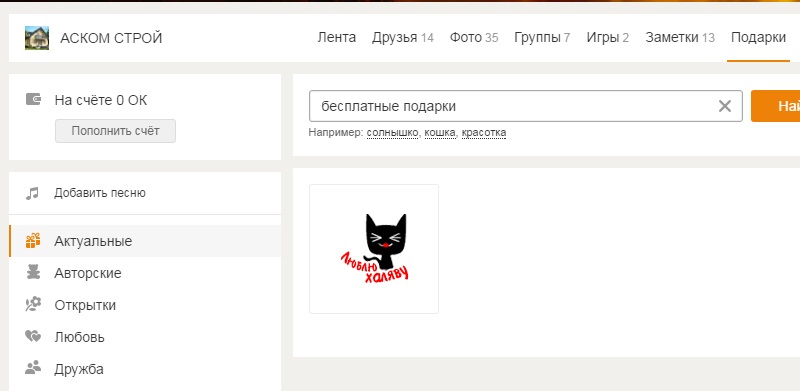Image resolution: width=800 pixels, height=391 pixels.
Task: Click the music note icon
Action: 33,193
